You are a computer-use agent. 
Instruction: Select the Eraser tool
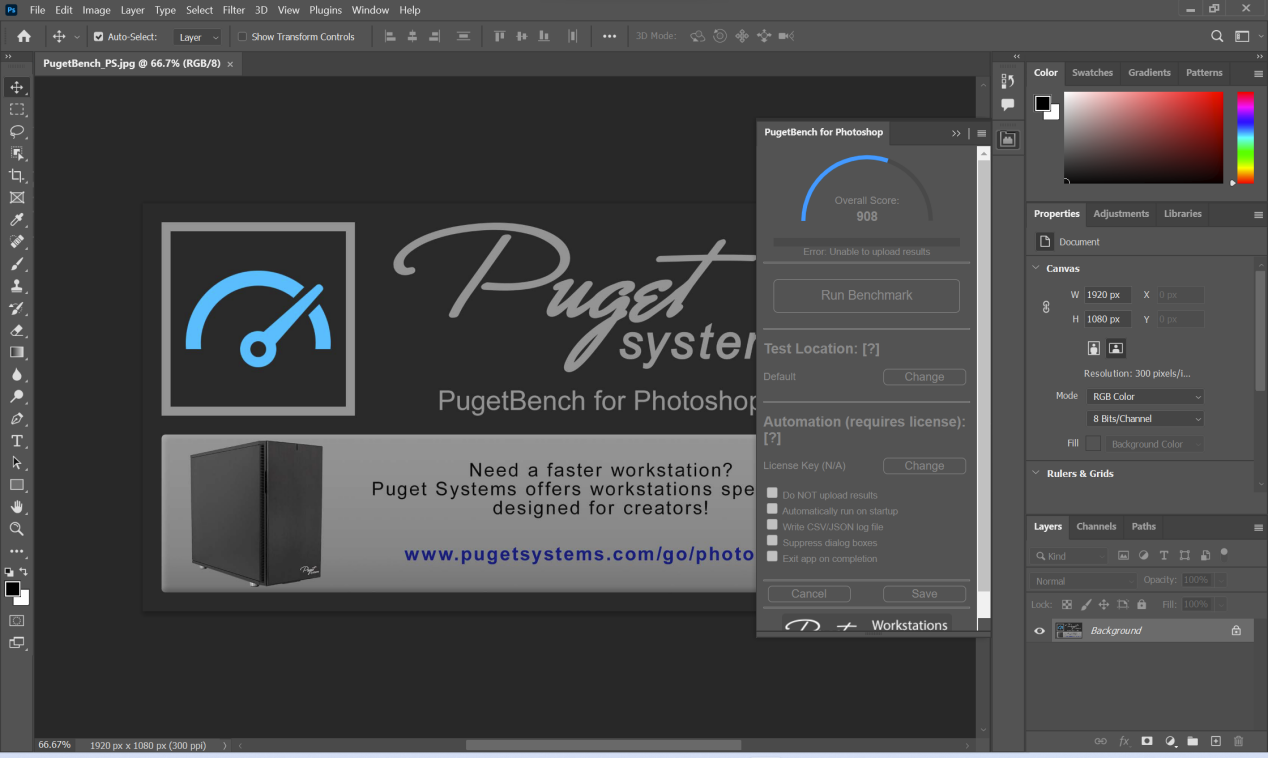[x=17, y=330]
